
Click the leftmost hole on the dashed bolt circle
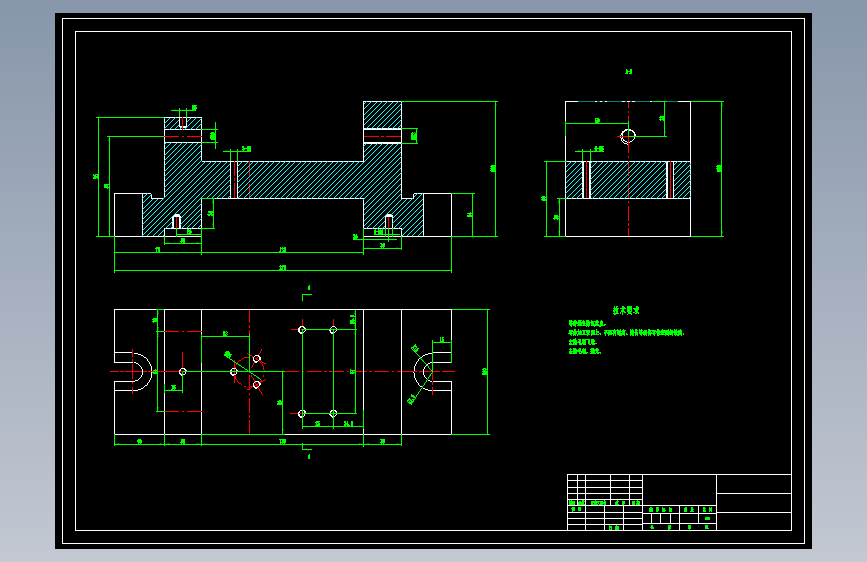pyautogui.click(x=234, y=372)
